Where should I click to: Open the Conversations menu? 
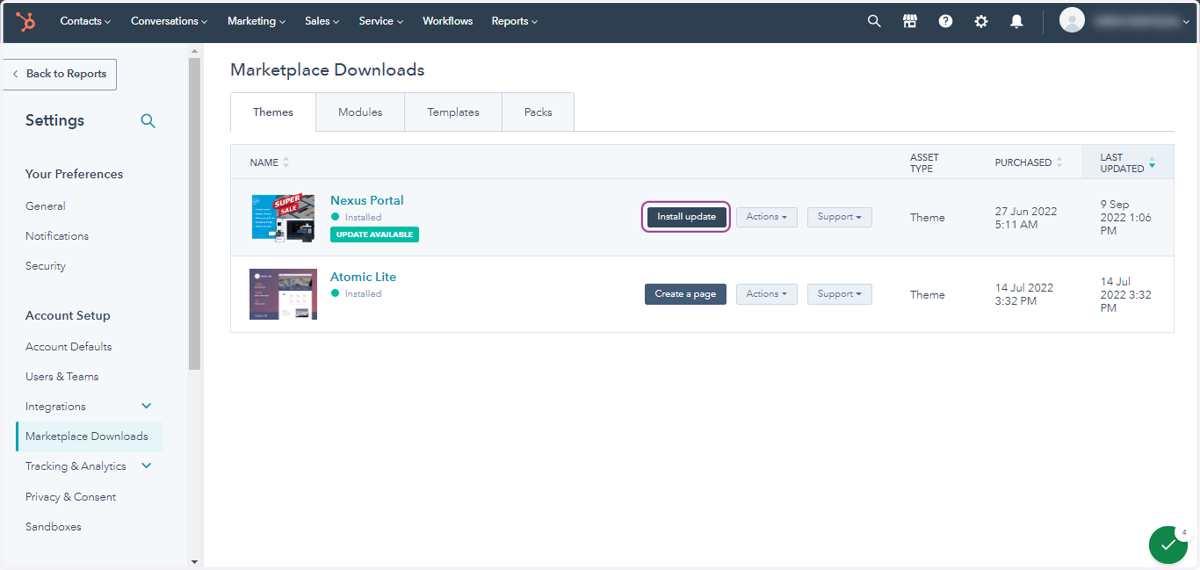[x=169, y=21]
